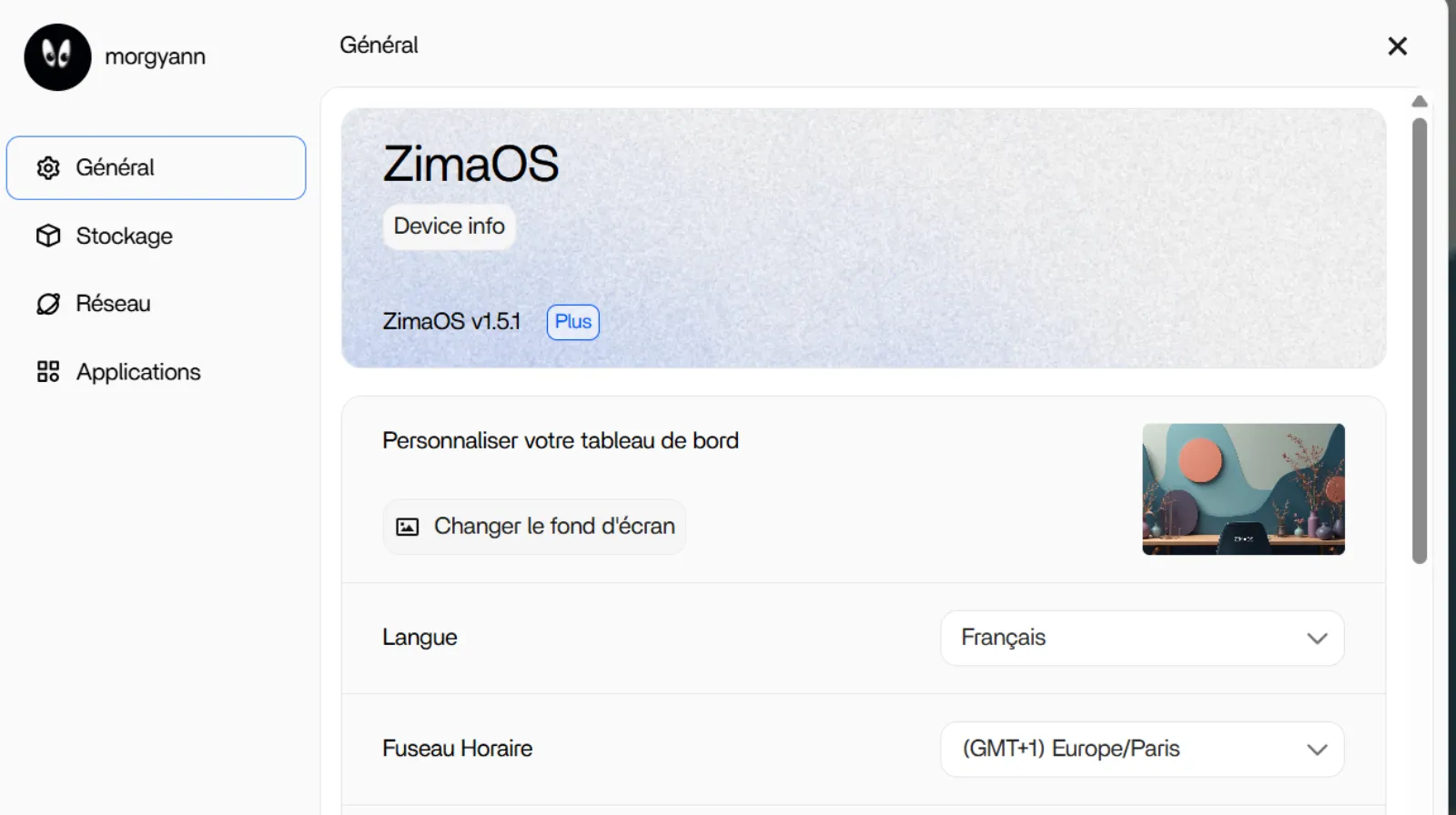This screenshot has width=1456, height=815.
Task: Go to the Réseau section label
Action: tap(114, 304)
